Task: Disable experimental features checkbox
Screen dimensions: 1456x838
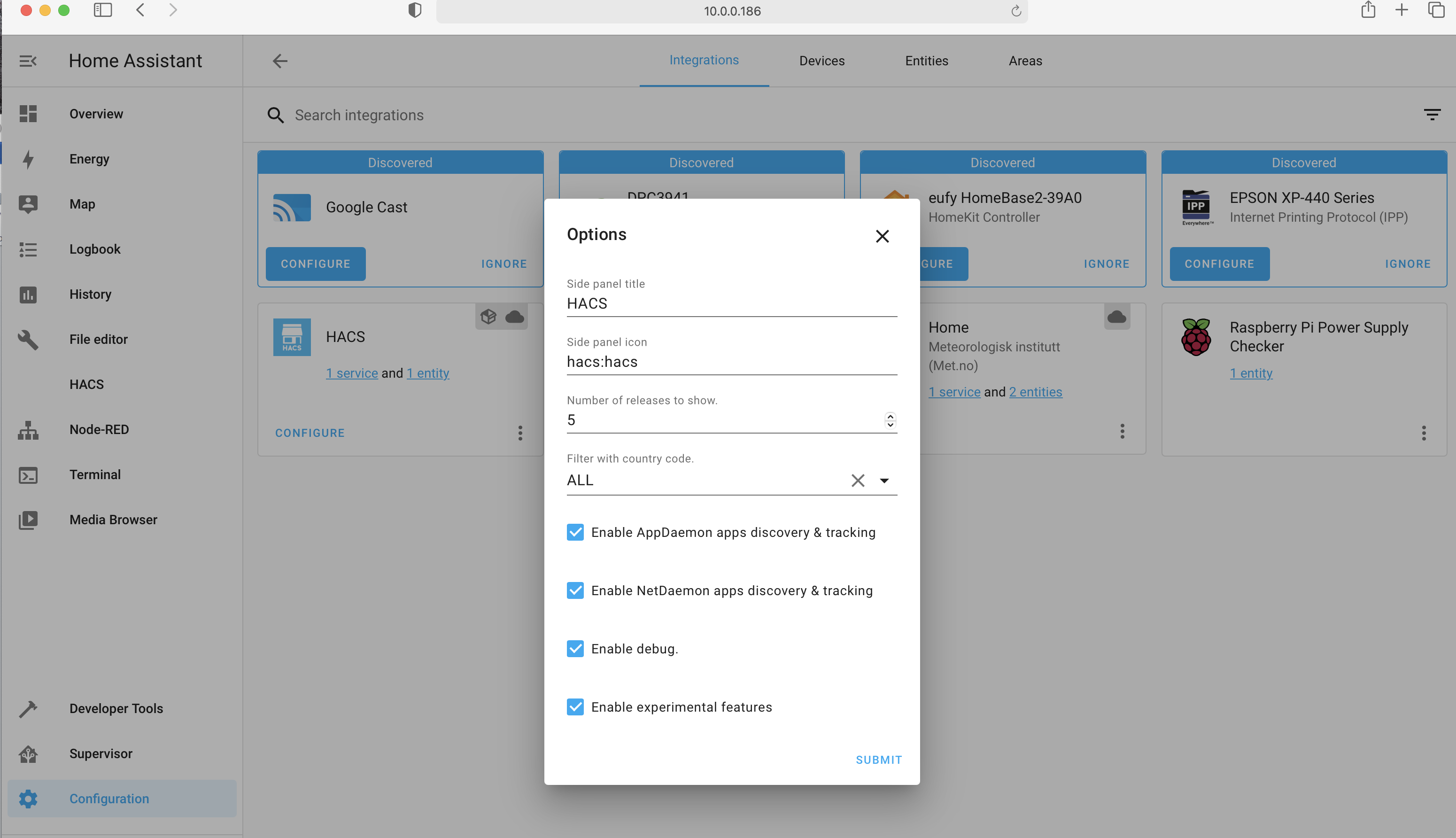Action: tap(575, 707)
